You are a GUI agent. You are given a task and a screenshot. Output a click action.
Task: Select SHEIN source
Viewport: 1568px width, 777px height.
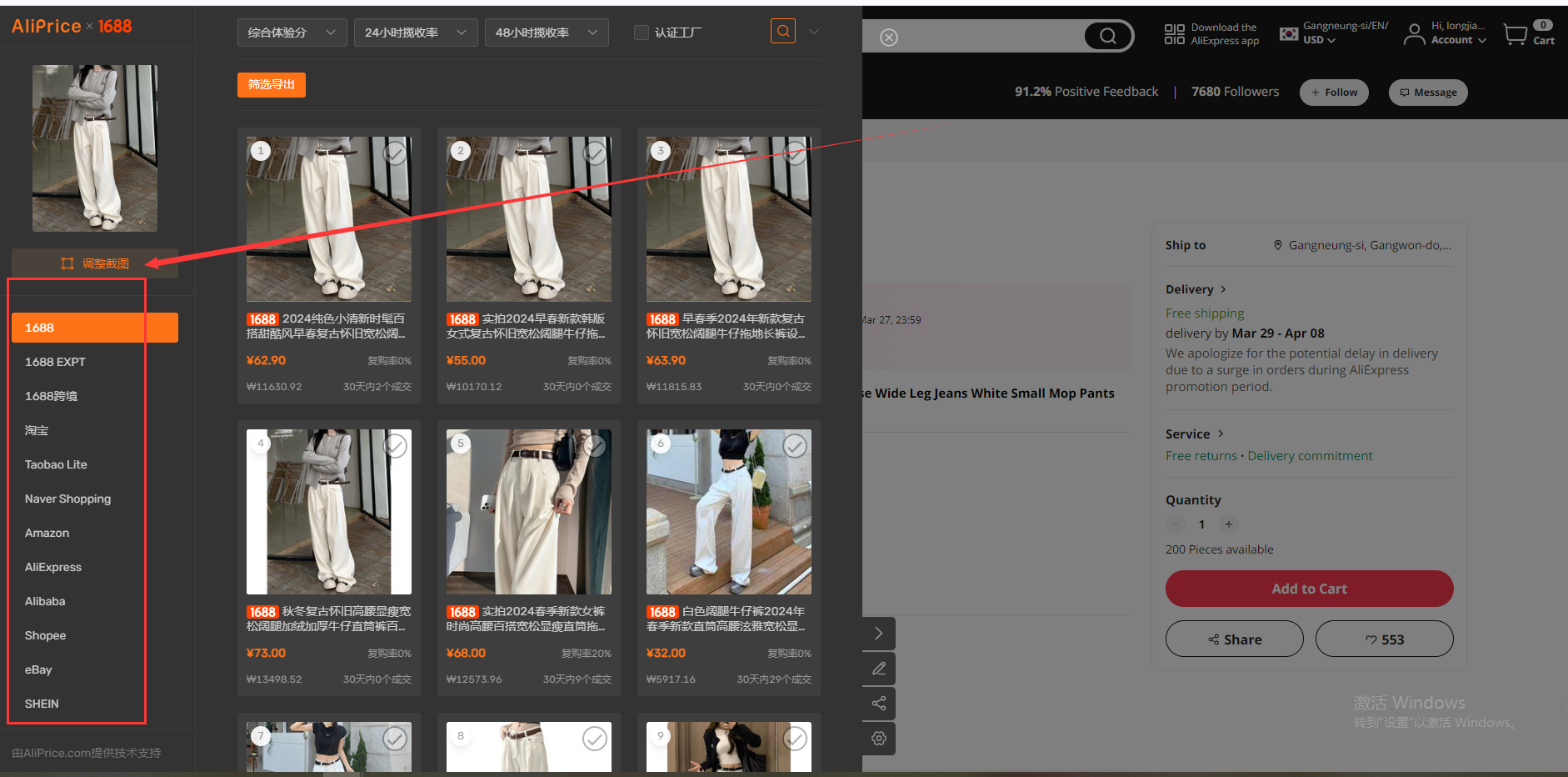(42, 704)
